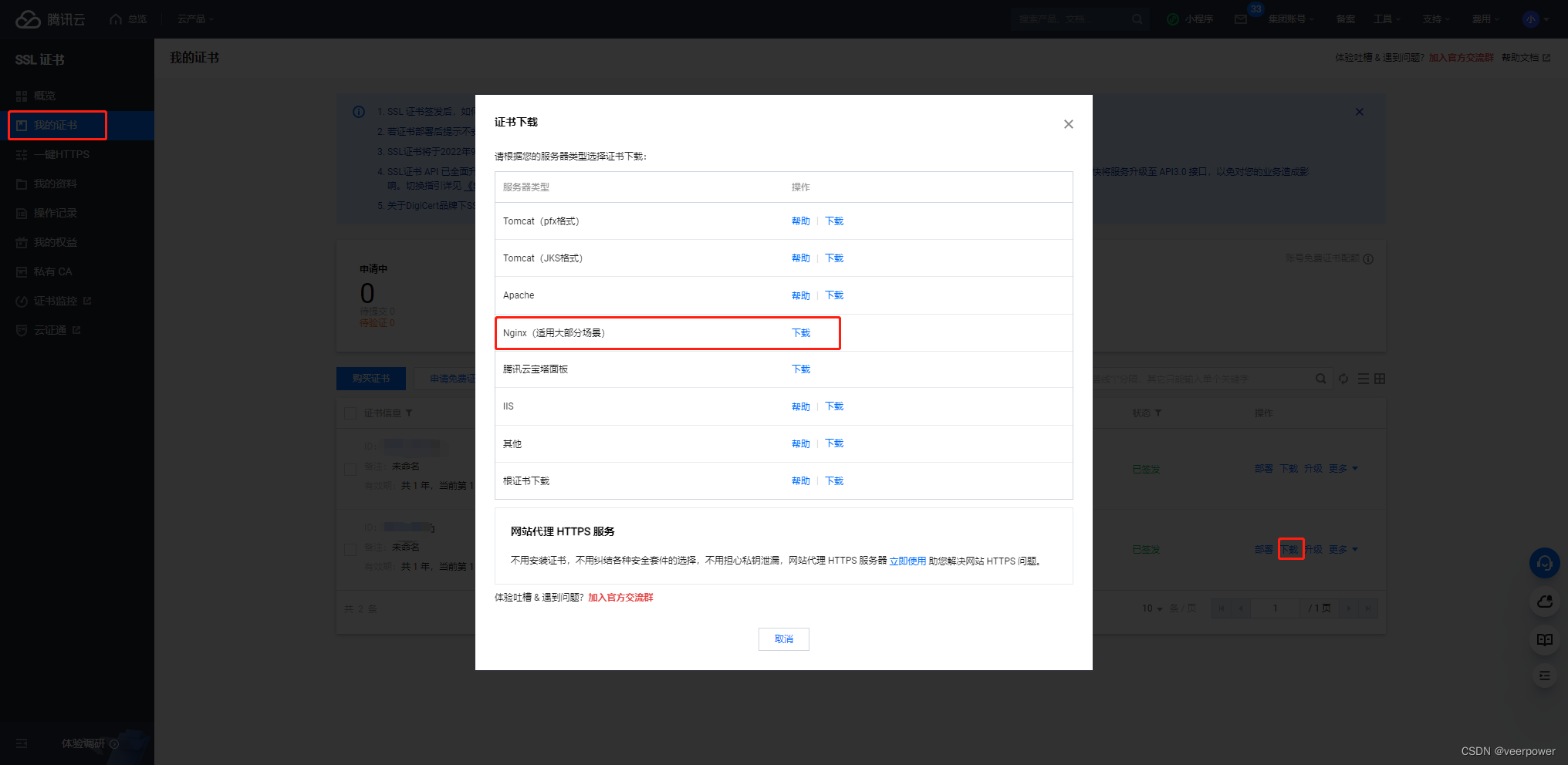Download 腾讯云宝塔面板 certificate

pos(801,369)
